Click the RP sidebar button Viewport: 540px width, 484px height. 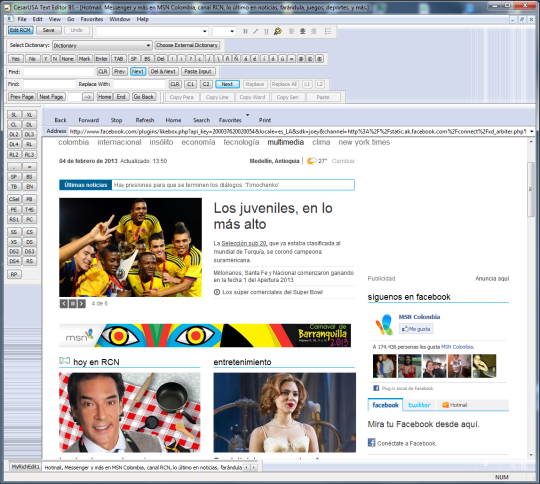point(14,274)
